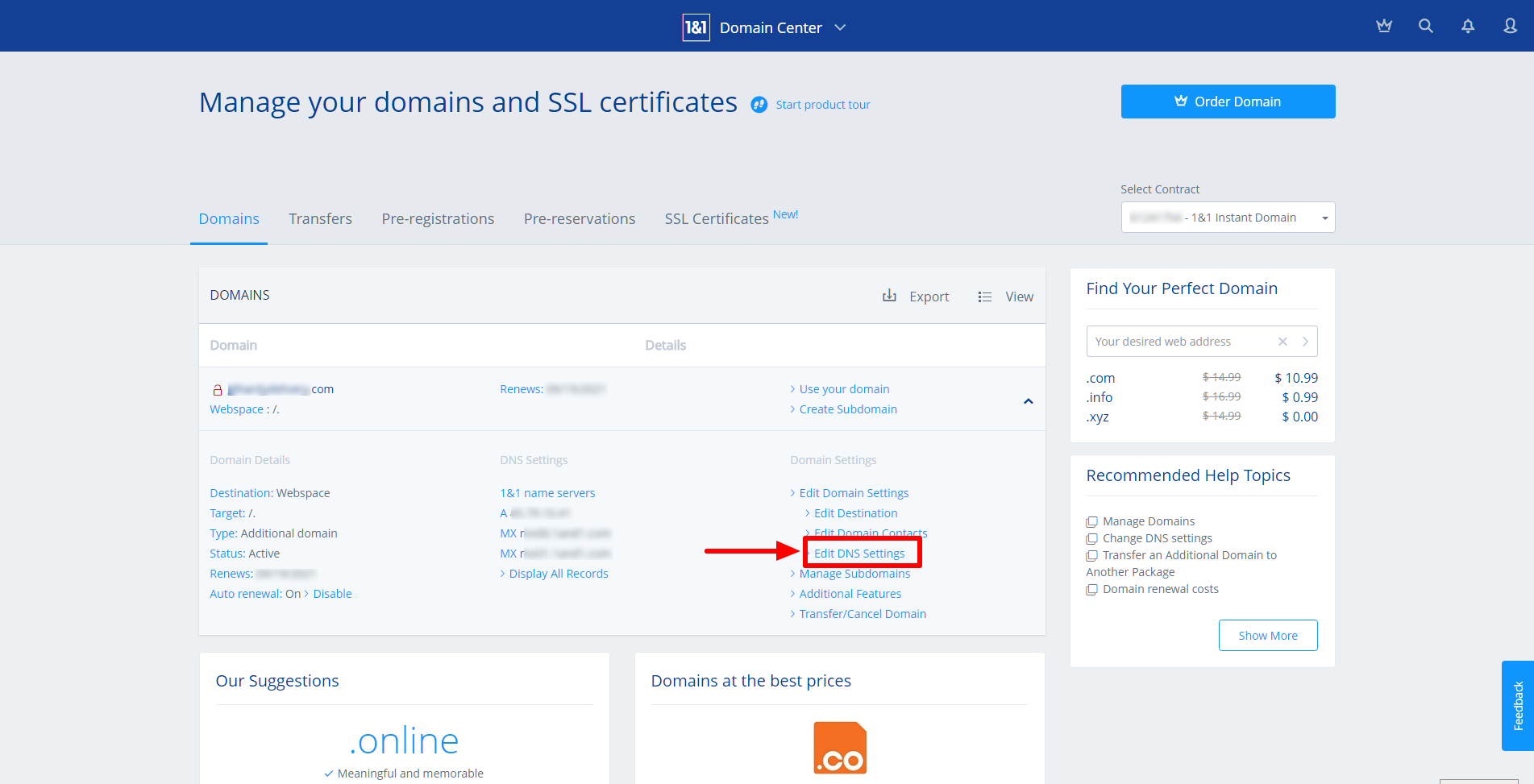Click the Start product tour info icon
The image size is (1534, 784).
pos(758,104)
